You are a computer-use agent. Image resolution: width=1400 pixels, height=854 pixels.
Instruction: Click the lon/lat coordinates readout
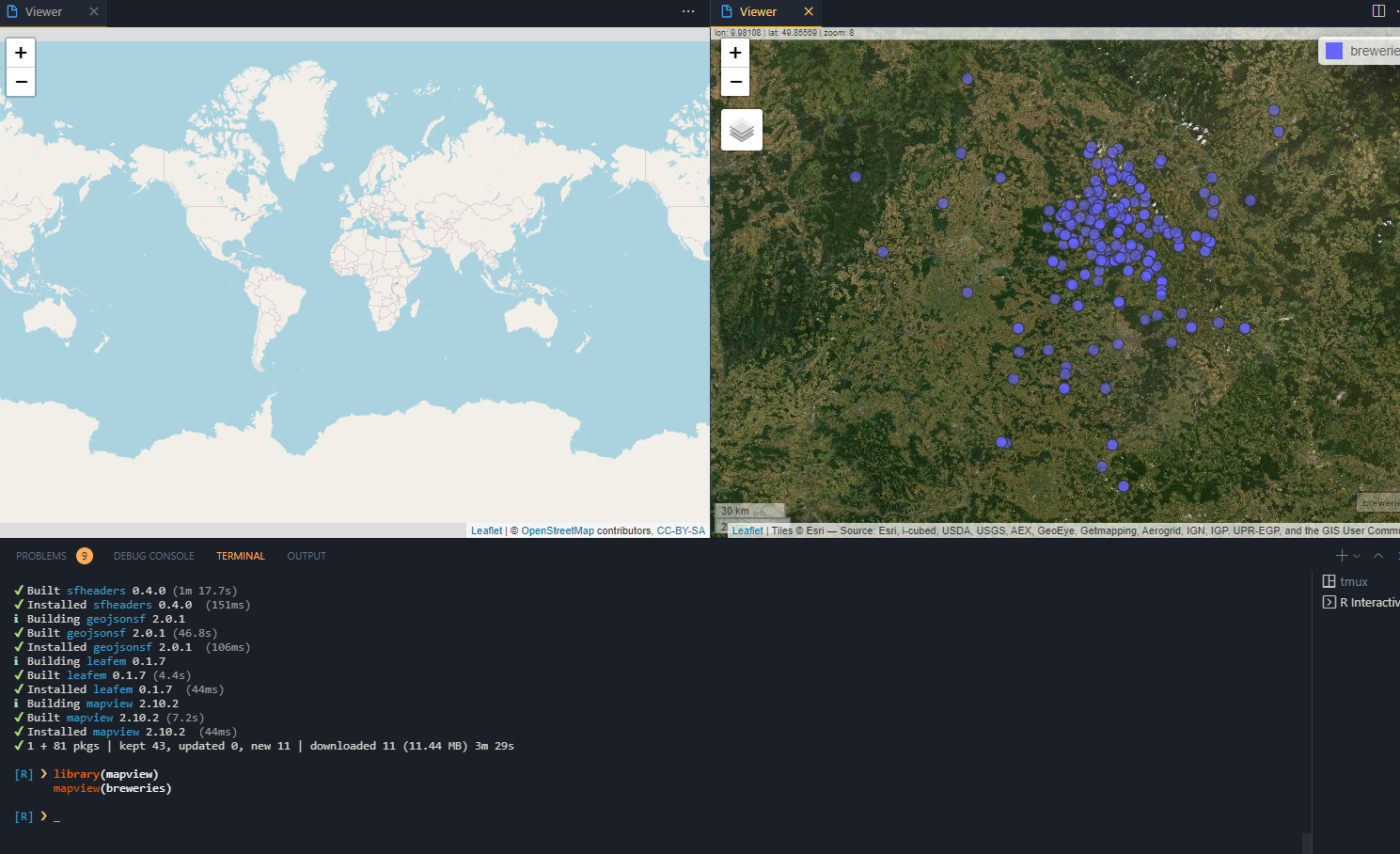[784, 33]
